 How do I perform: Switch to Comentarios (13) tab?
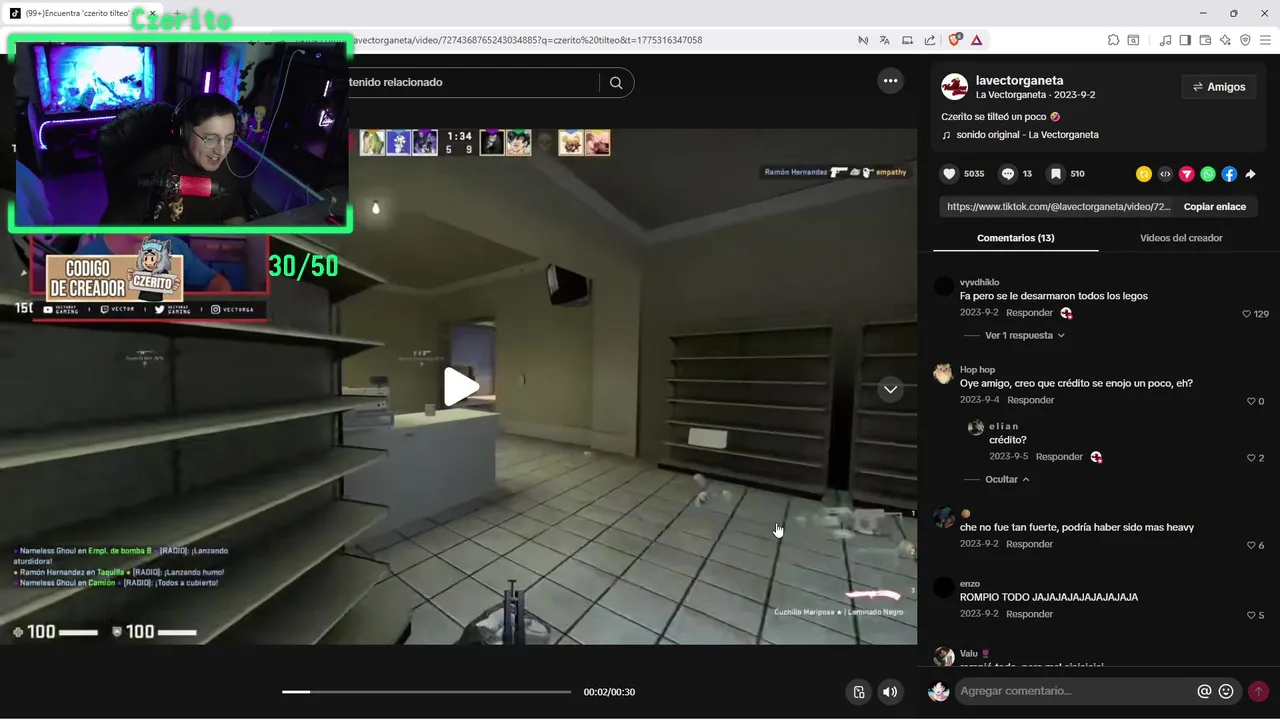[1015, 238]
